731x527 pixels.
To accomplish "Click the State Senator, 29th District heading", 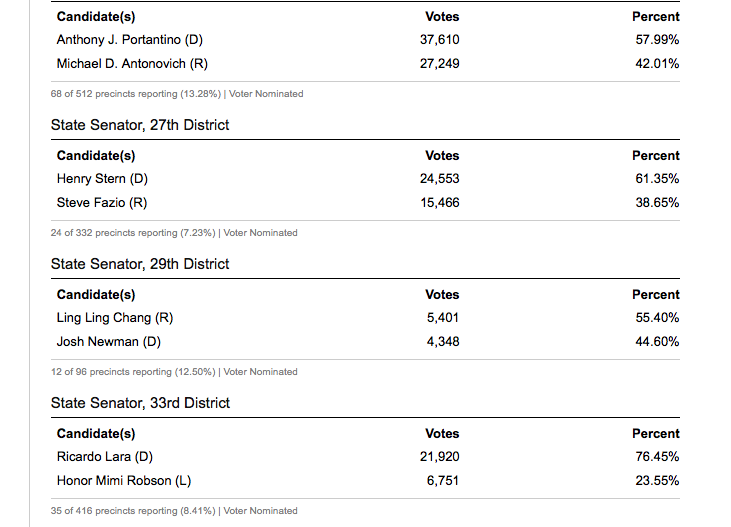I will (140, 264).
